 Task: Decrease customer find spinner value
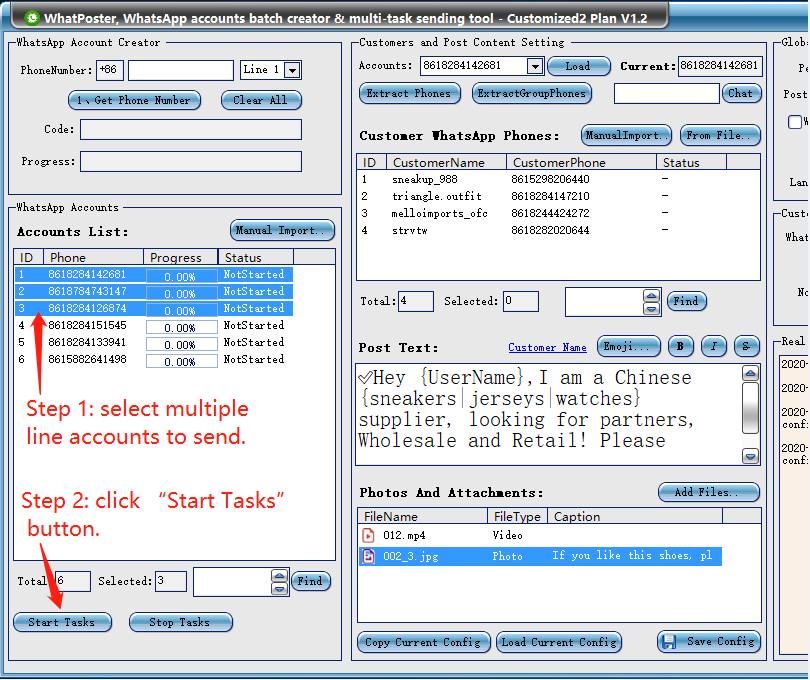pos(651,308)
